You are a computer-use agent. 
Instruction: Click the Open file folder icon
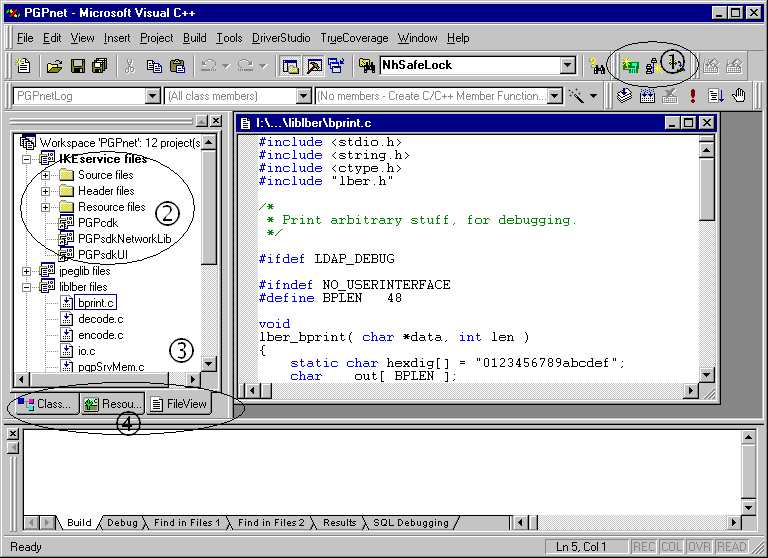54,66
